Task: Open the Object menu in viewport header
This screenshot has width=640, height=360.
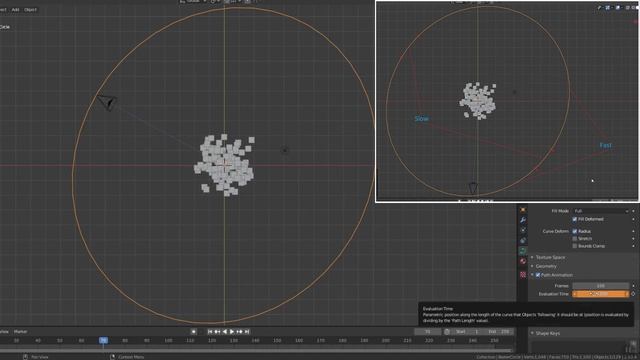Action: click(30, 9)
